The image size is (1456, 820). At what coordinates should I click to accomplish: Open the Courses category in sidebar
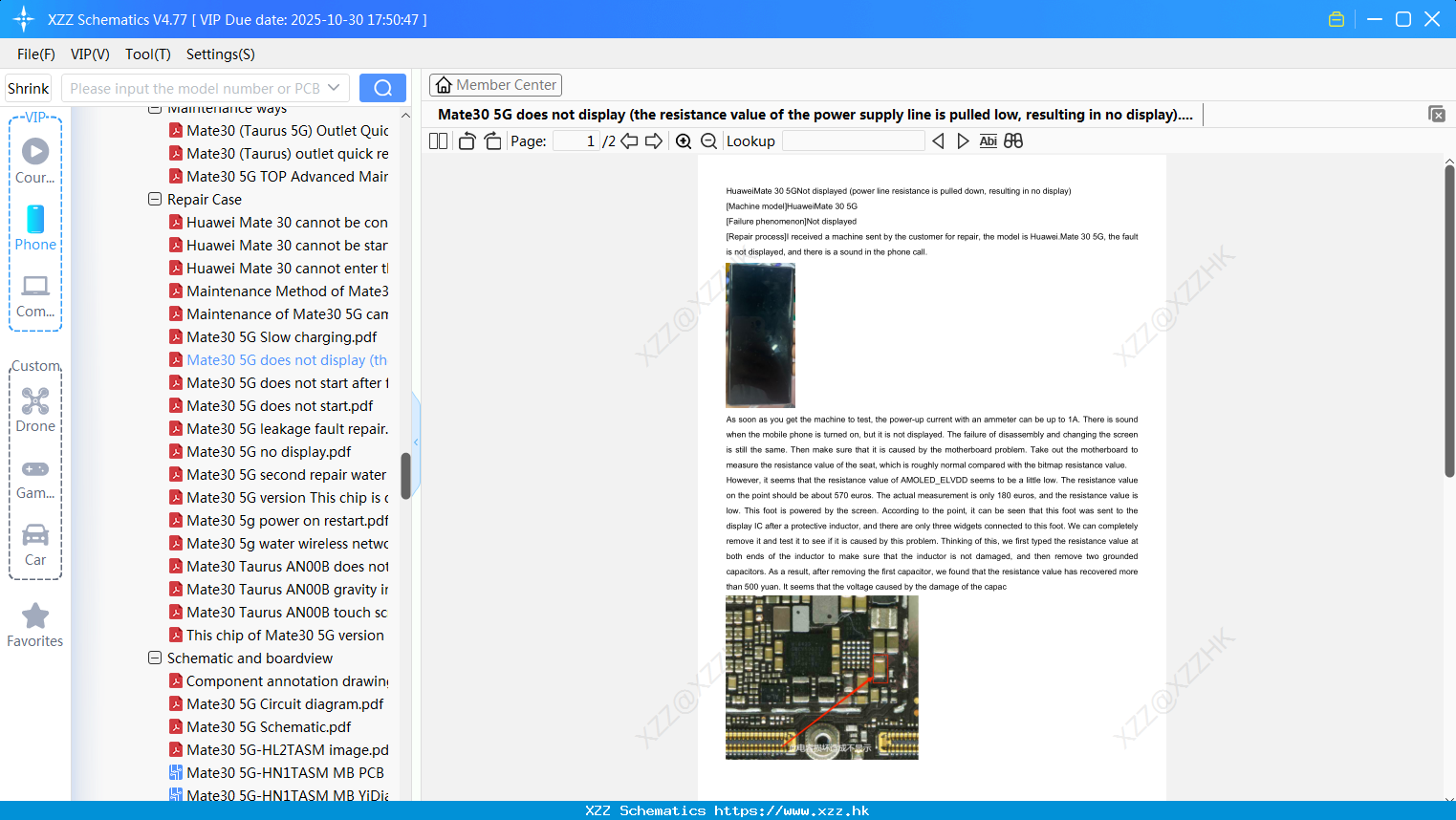(x=35, y=162)
